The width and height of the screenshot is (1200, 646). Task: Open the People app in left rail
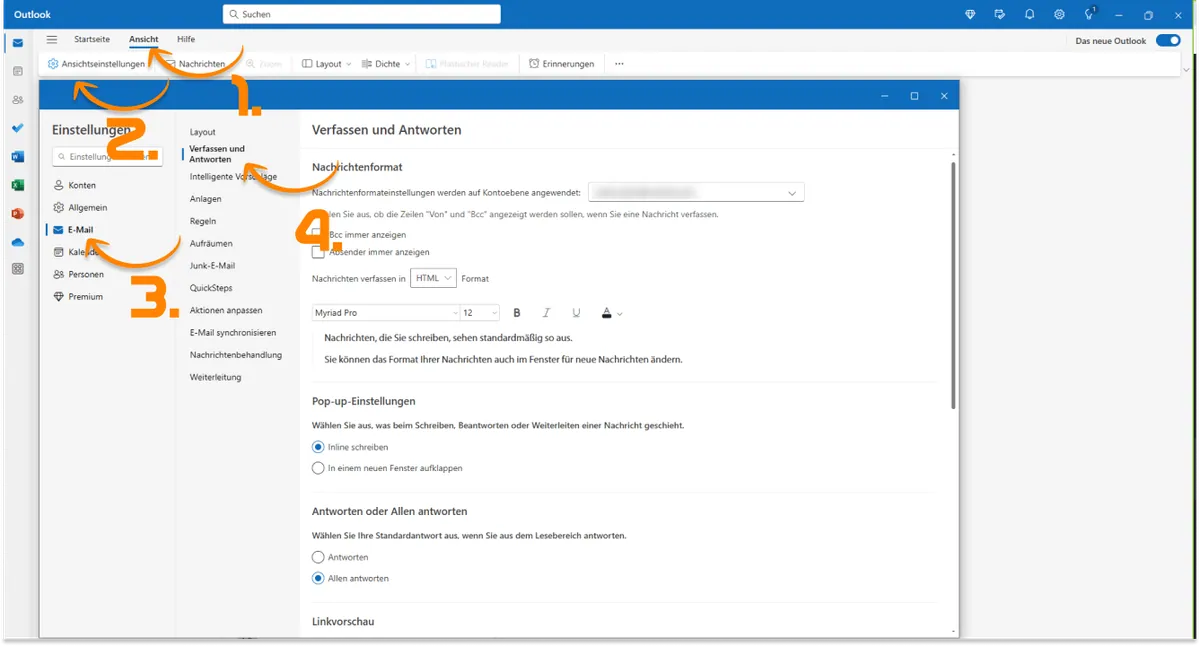[x=18, y=100]
